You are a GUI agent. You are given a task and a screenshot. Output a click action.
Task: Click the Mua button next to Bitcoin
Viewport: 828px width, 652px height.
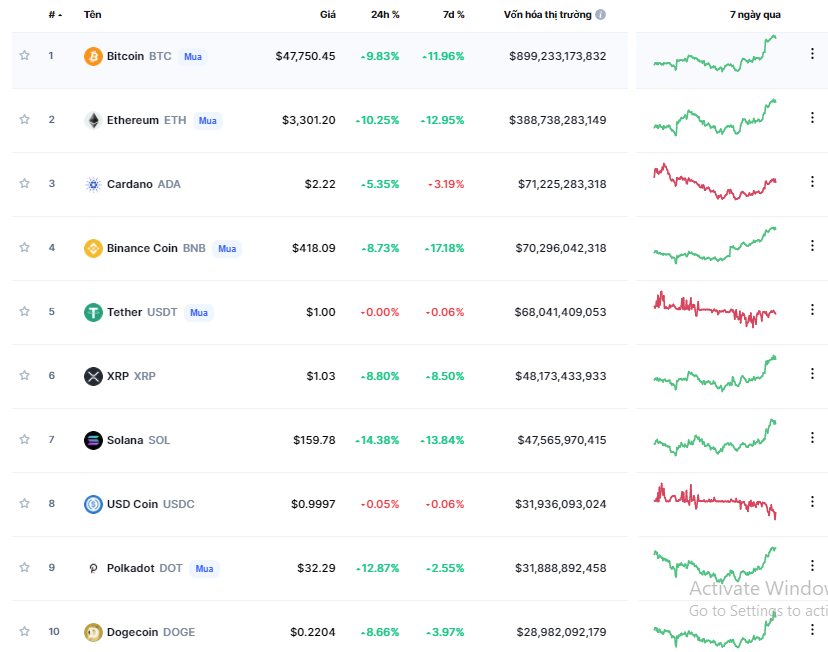pyautogui.click(x=193, y=56)
